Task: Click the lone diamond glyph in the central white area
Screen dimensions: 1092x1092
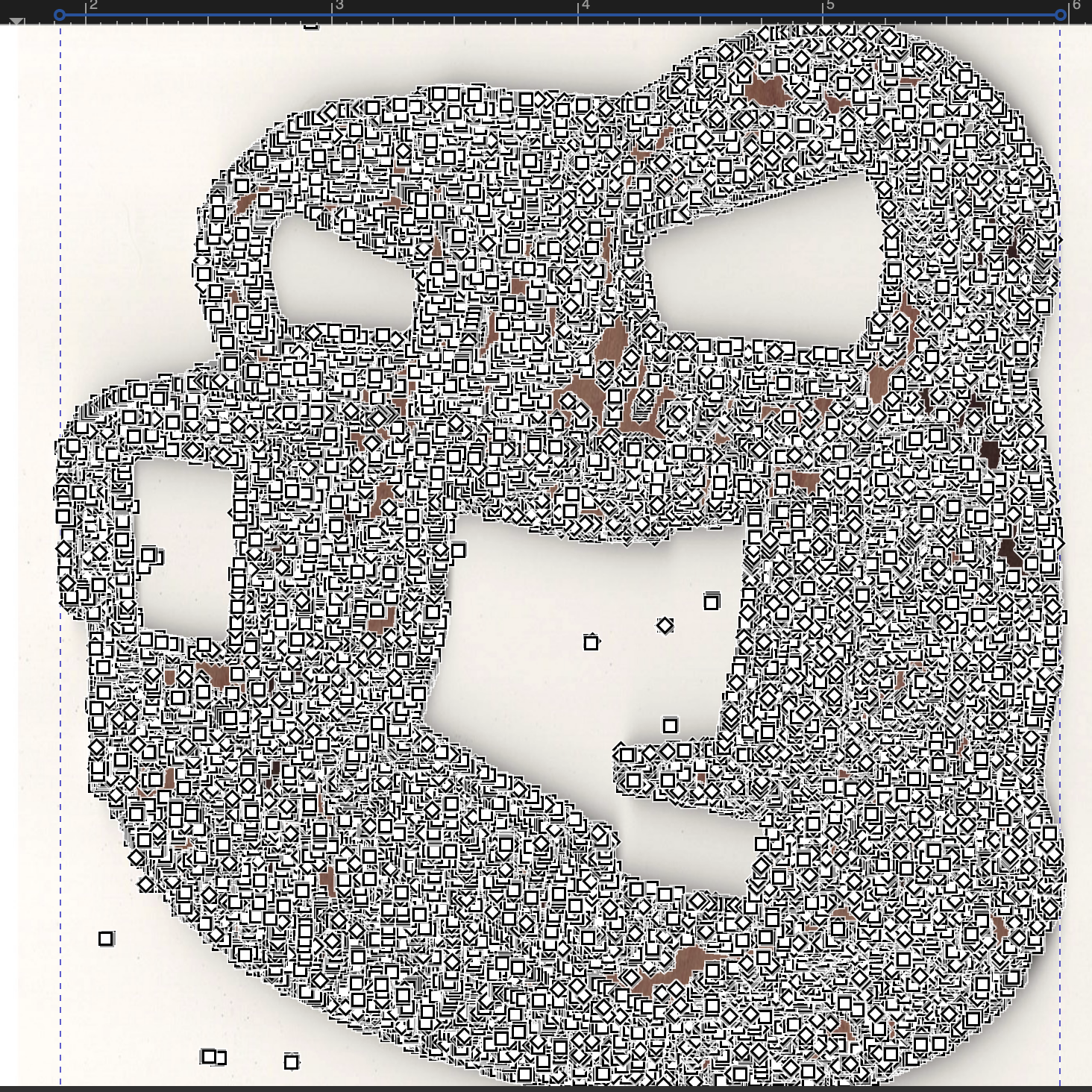Action: pos(665,627)
